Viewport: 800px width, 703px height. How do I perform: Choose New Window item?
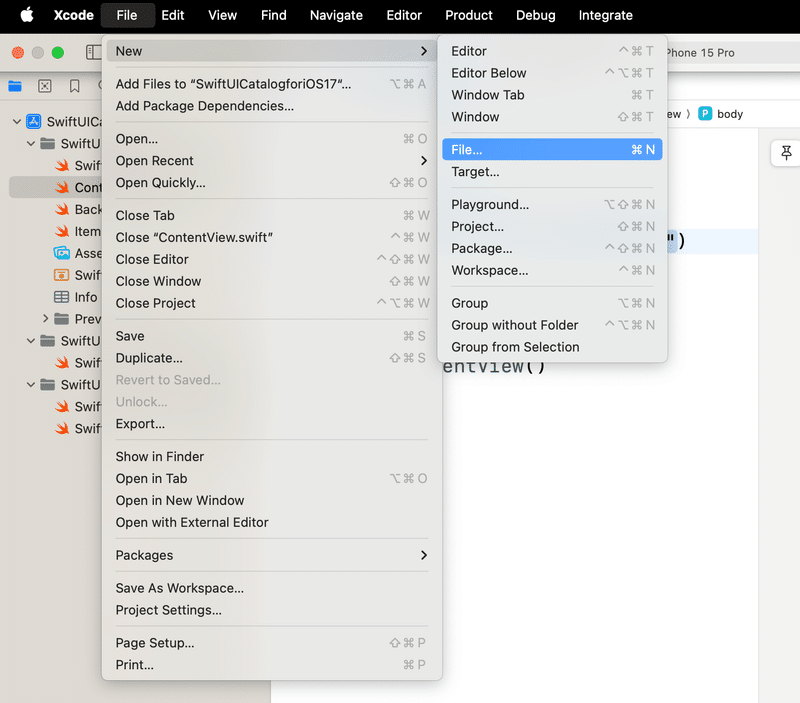552,117
